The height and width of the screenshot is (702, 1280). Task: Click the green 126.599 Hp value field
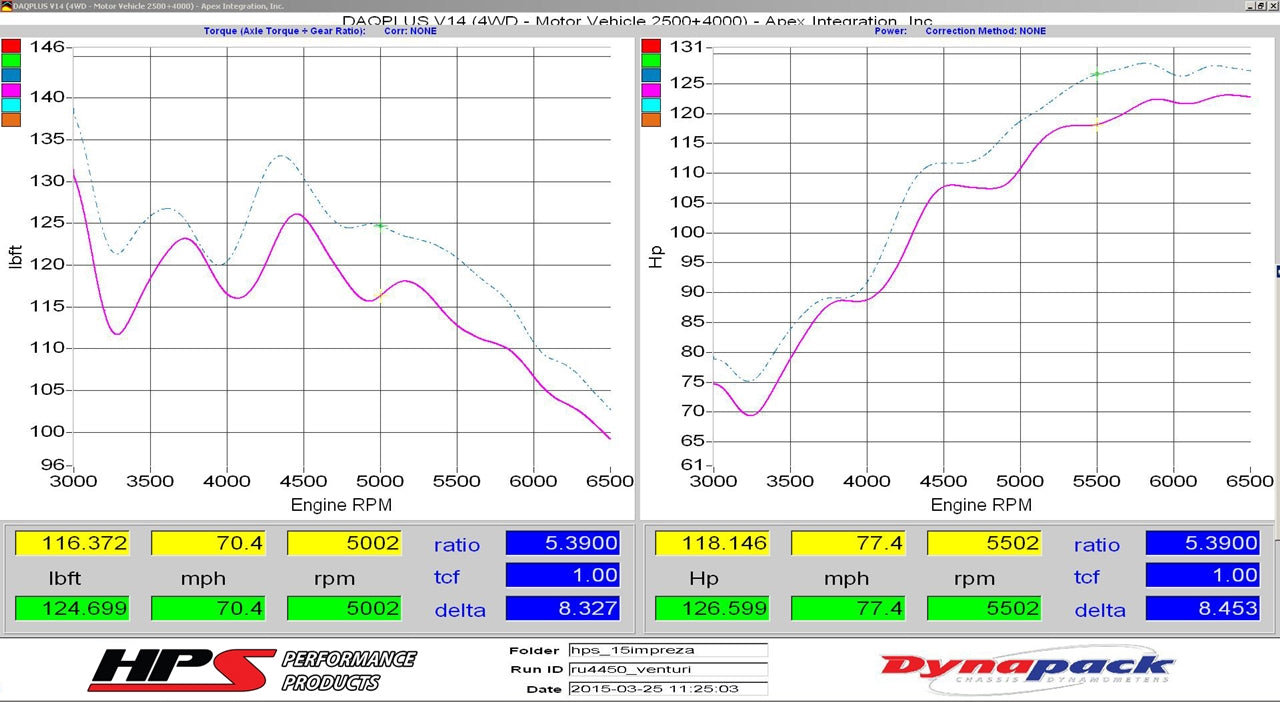(713, 608)
